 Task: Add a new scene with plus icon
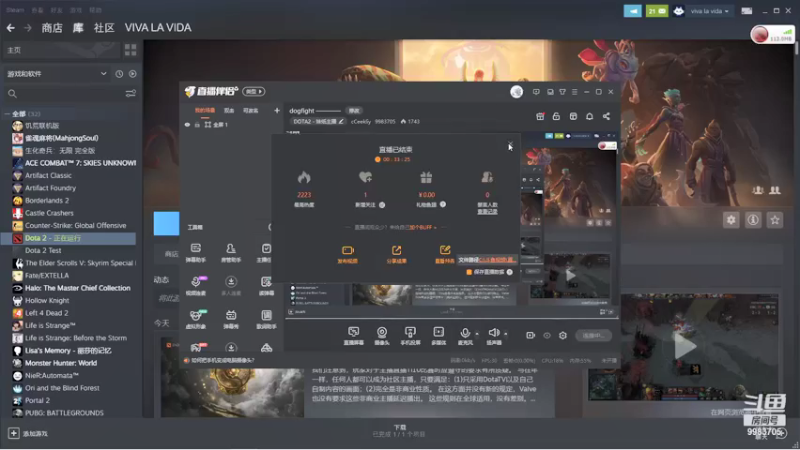[277, 110]
